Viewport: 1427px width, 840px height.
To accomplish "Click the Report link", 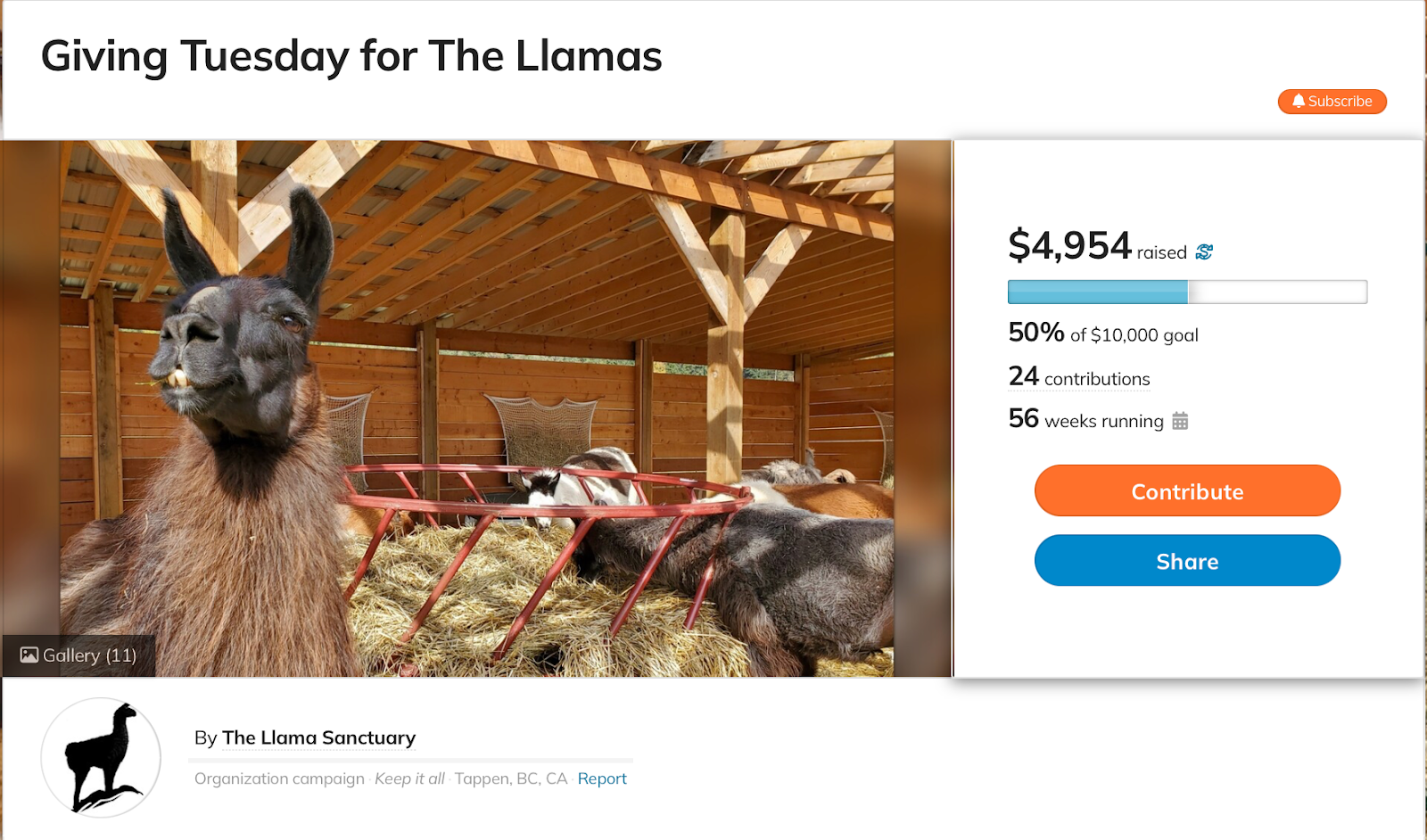I will tap(602, 778).
